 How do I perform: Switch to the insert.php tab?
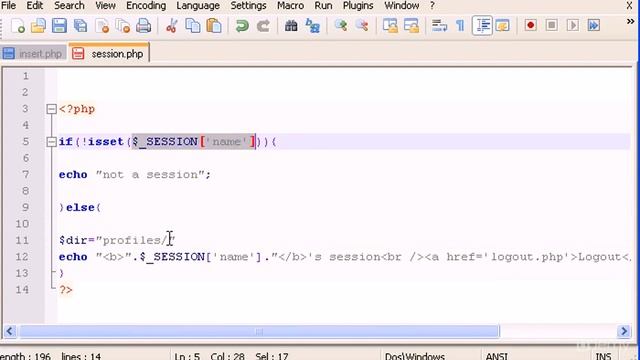pyautogui.click(x=33, y=53)
